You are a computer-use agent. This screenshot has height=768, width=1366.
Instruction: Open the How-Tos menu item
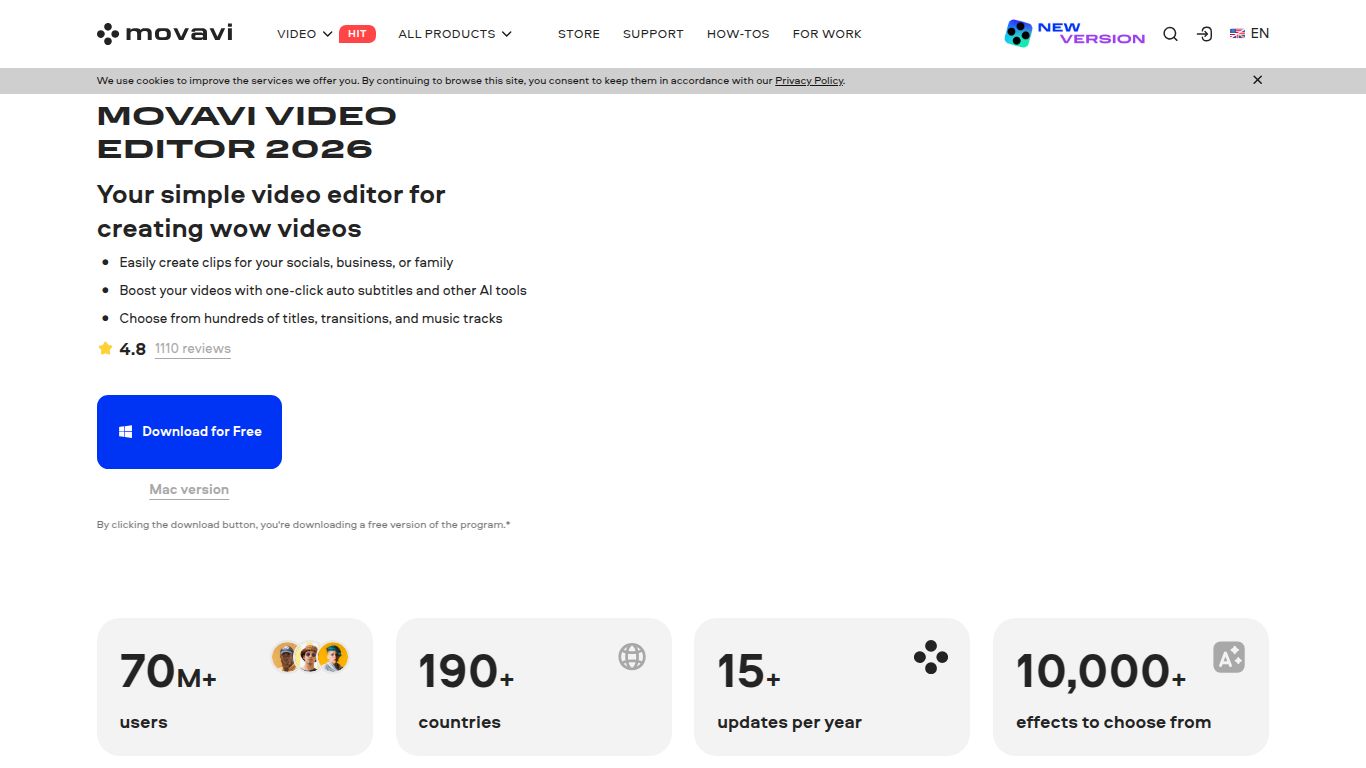(738, 34)
